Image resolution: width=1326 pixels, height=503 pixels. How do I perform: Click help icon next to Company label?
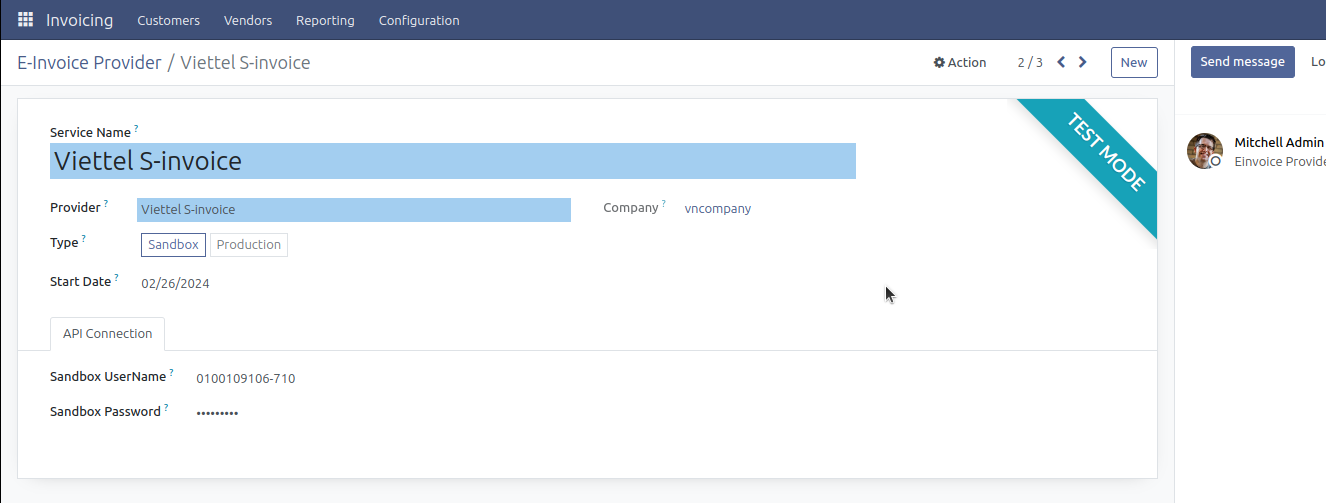click(664, 203)
